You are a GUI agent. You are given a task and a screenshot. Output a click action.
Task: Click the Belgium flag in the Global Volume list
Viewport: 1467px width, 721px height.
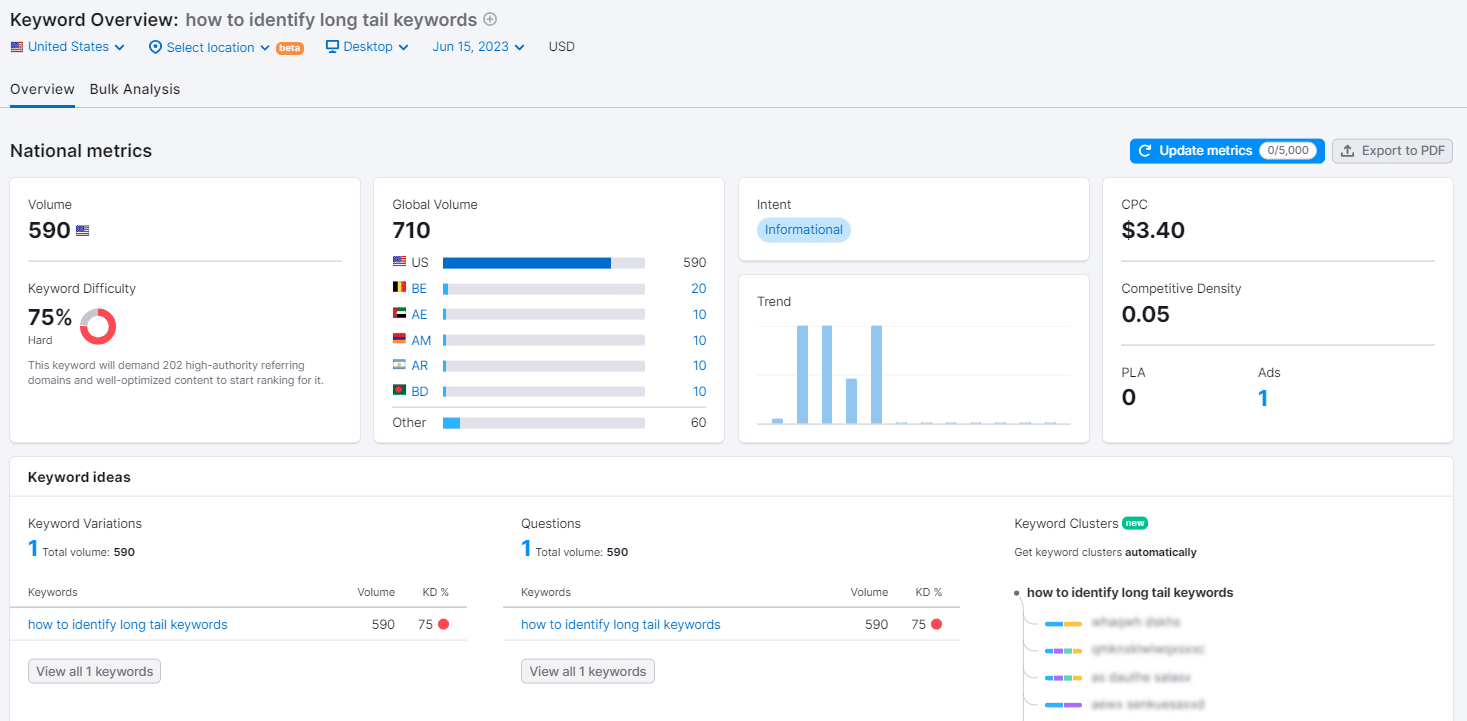coord(399,288)
